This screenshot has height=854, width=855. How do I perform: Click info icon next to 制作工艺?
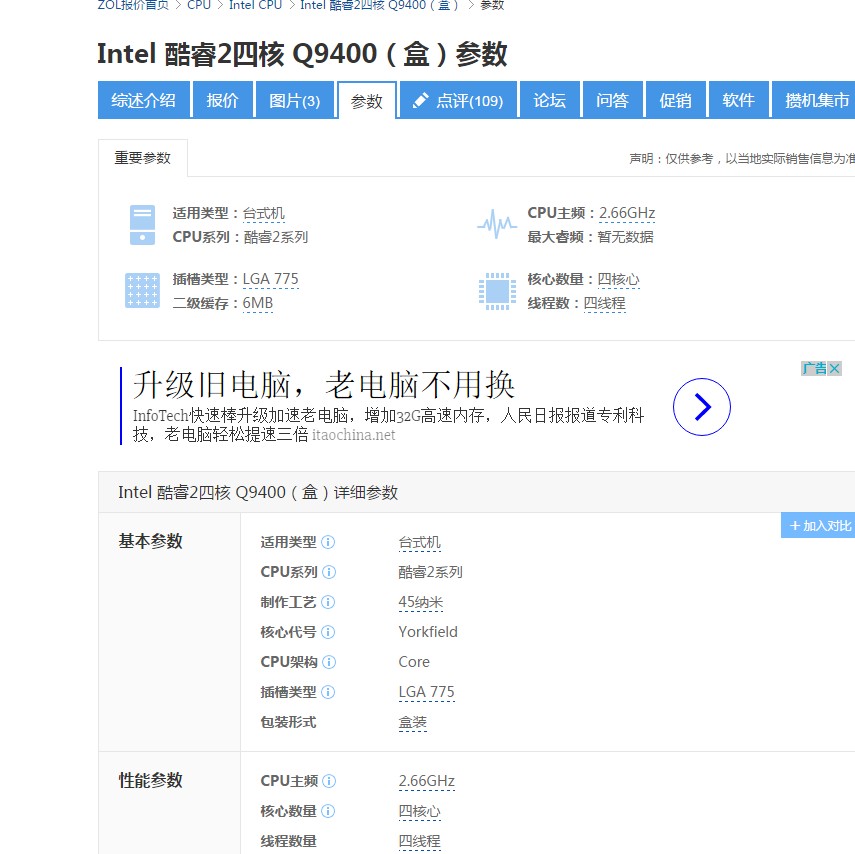pos(328,602)
